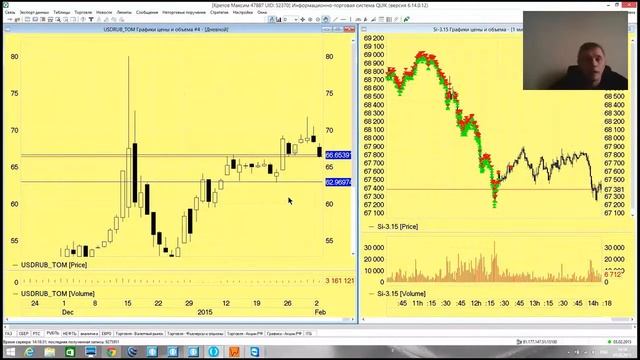
Task: Click the crosshair cursor tool in toolbar
Action: [302, 19]
